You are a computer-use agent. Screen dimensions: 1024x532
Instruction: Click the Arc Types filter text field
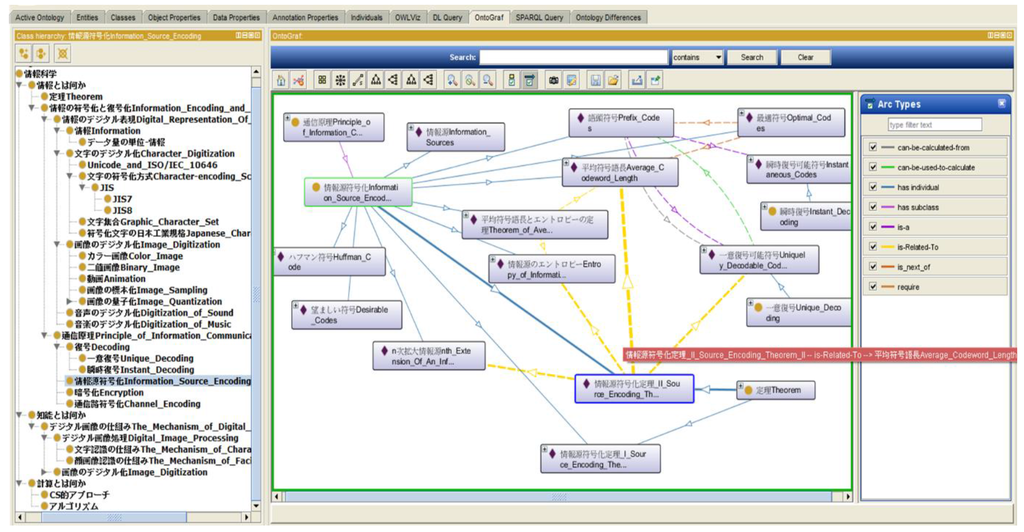coord(934,125)
